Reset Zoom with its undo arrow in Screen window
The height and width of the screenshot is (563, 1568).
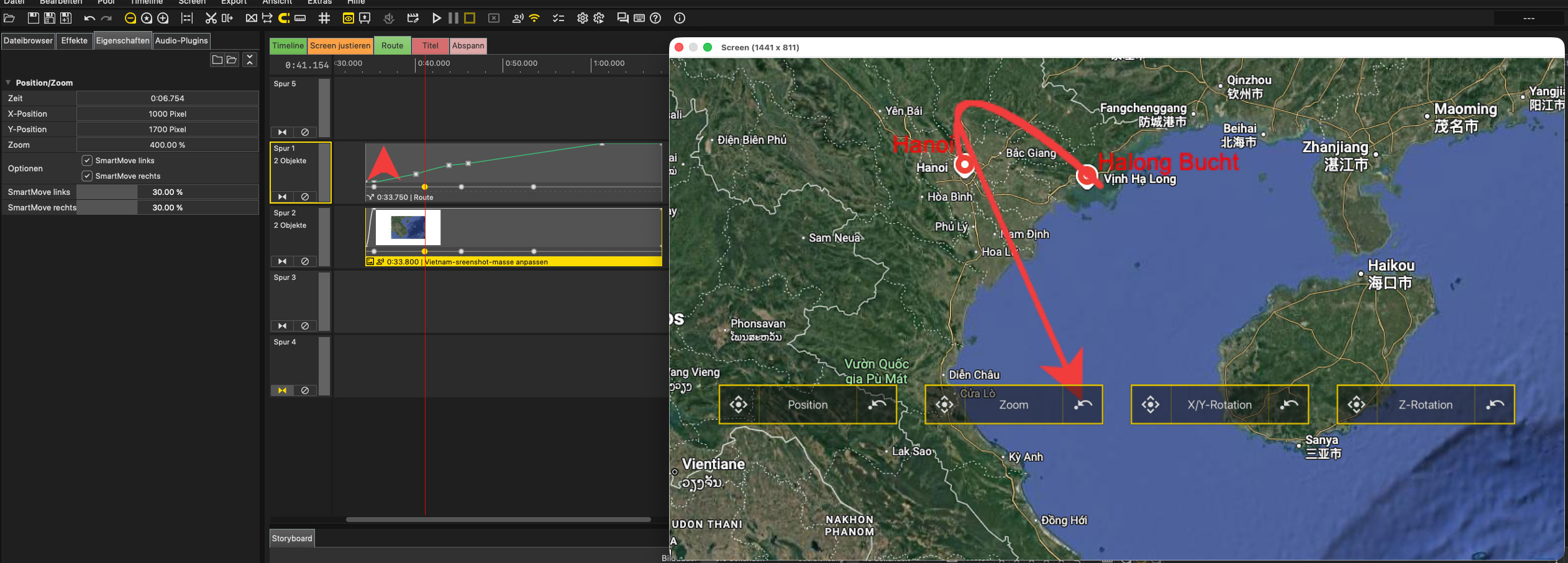point(1083,405)
